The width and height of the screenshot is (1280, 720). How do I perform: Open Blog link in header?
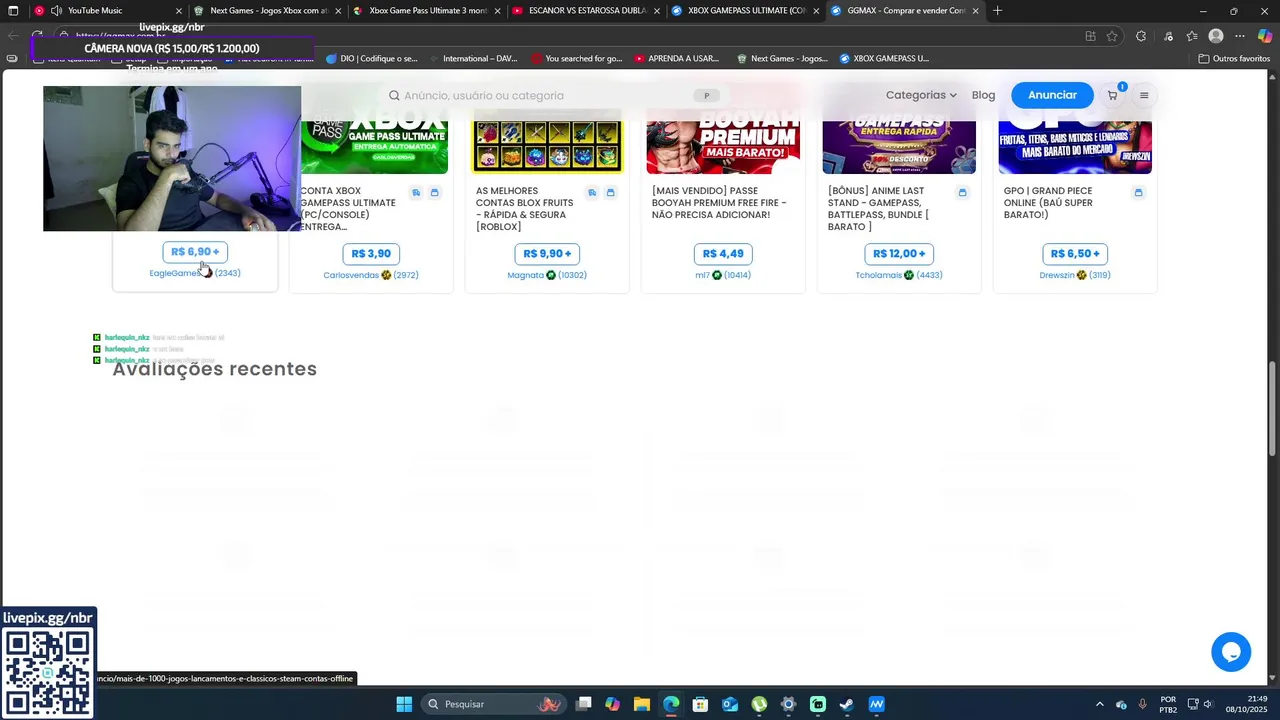(x=983, y=95)
